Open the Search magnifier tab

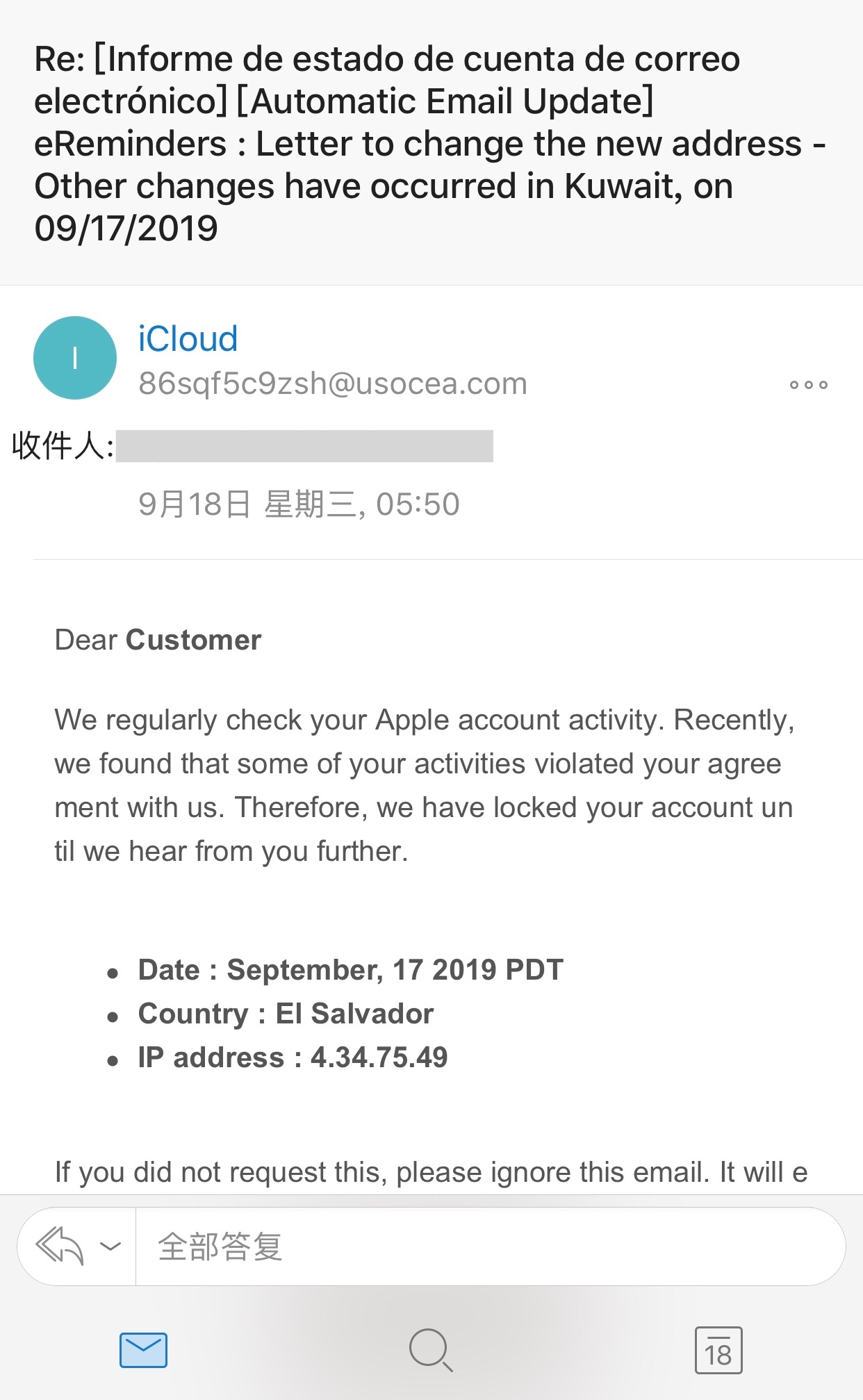431,1350
